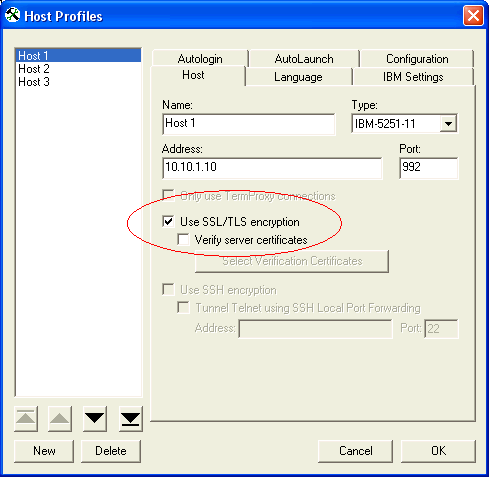Click the Delete button
Image resolution: width=489 pixels, height=477 pixels.
(111, 451)
